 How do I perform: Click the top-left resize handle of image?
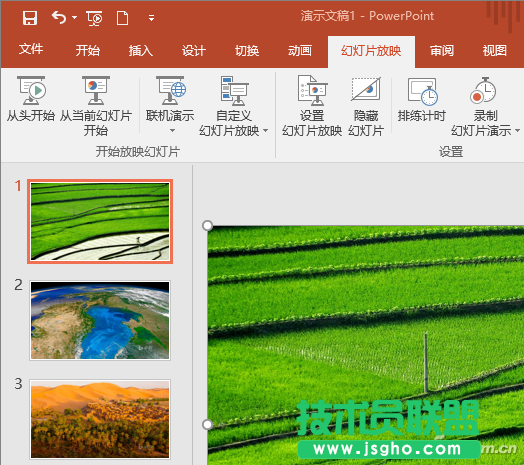208,226
